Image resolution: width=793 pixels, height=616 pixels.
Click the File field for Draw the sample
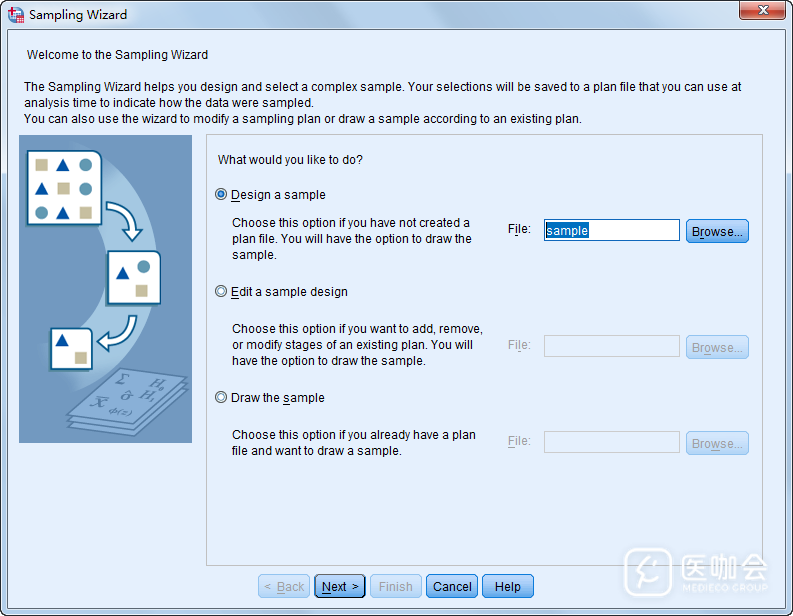click(611, 443)
